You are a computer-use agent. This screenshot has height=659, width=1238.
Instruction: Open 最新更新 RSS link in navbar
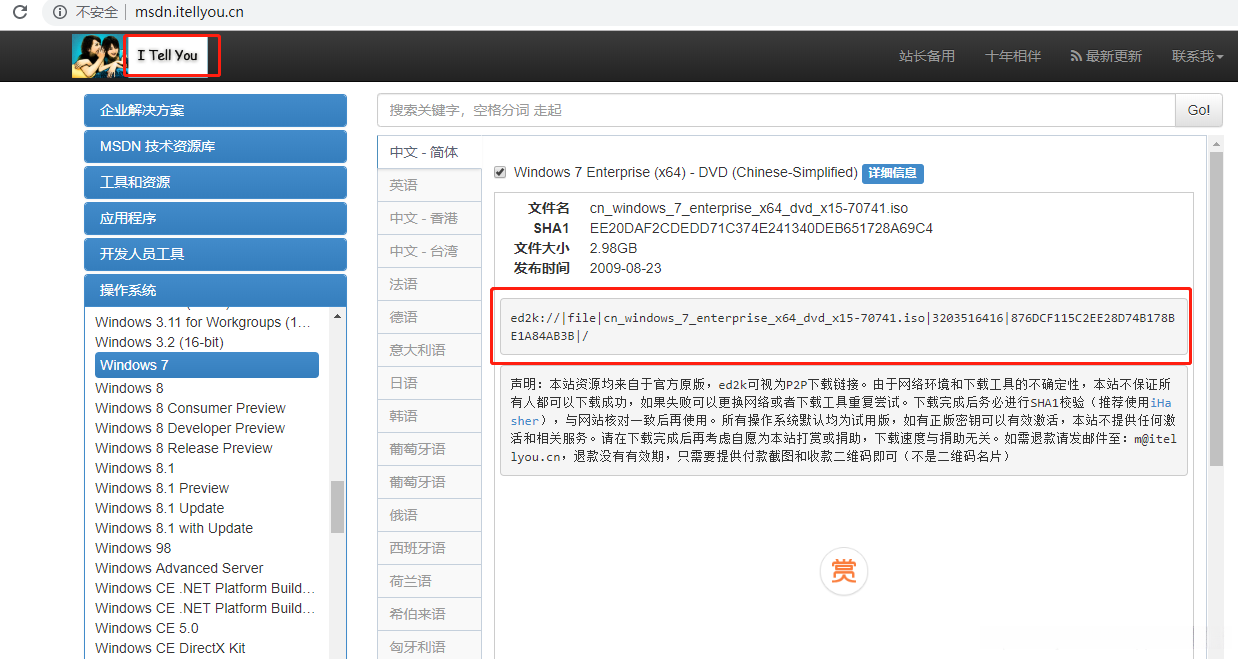click(1105, 56)
